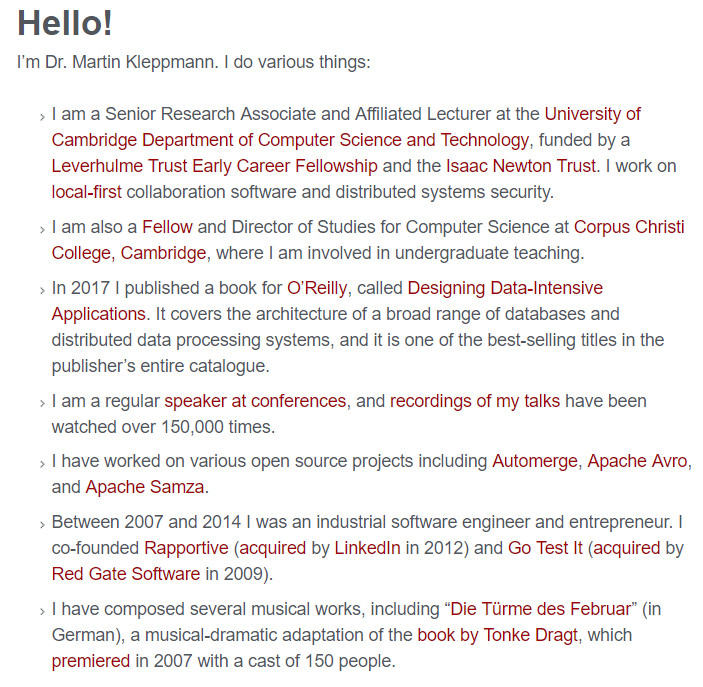Viewport: 703px width, 687px height.
Task: Click the Apache Samza link
Action: point(145,488)
